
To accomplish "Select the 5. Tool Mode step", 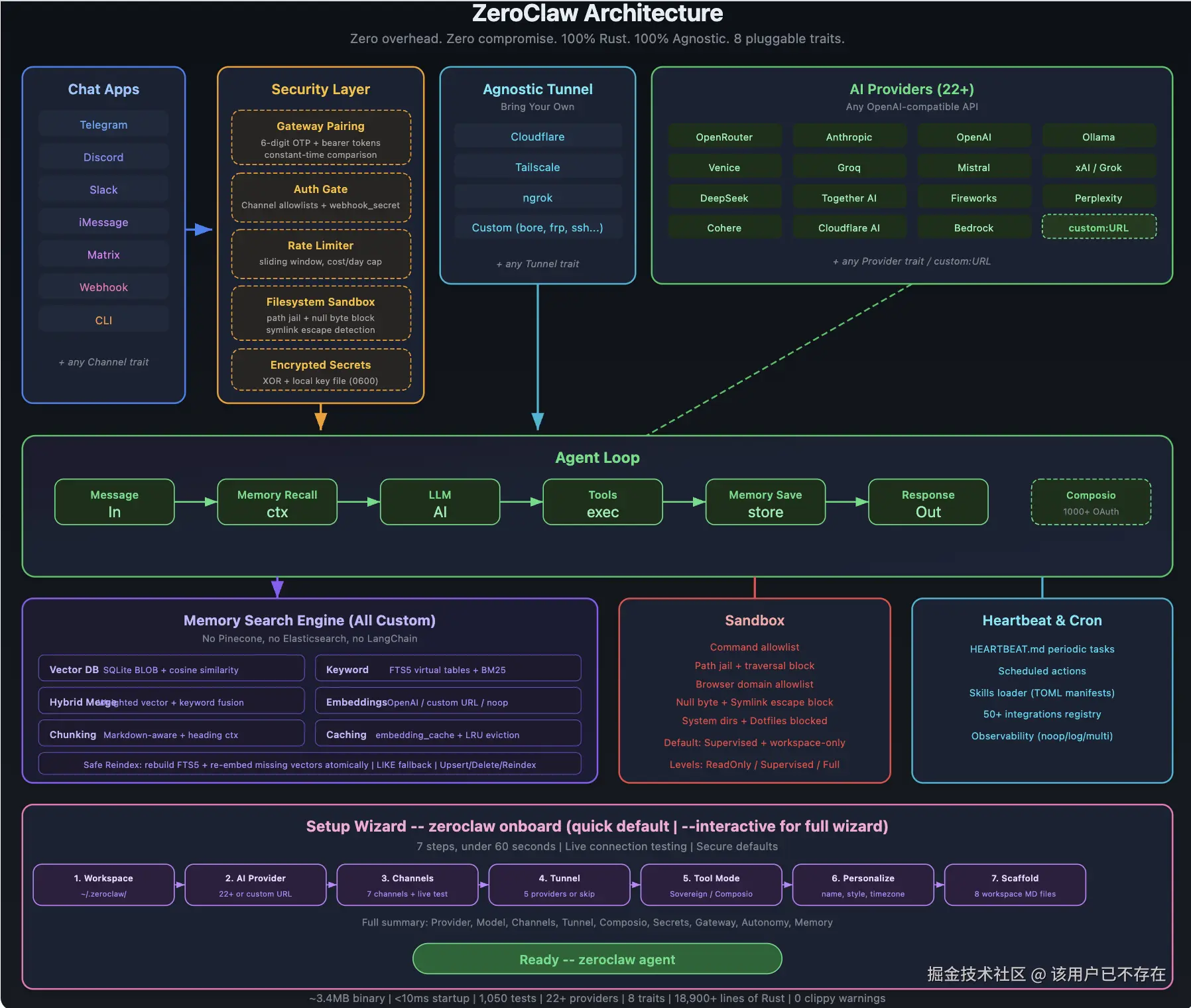I will [x=712, y=885].
